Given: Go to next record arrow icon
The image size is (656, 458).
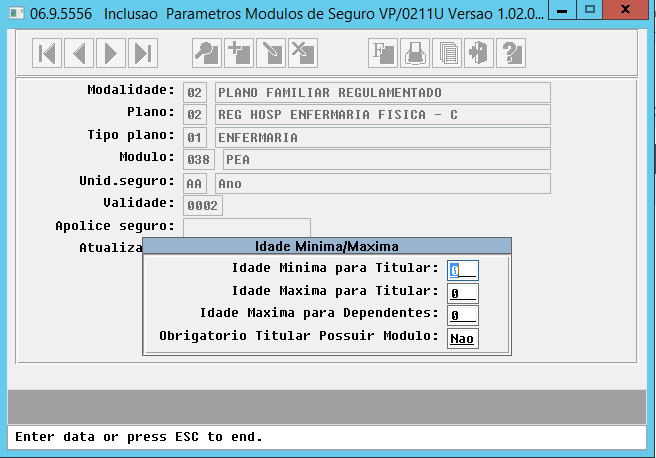Looking at the screenshot, I should (x=111, y=53).
